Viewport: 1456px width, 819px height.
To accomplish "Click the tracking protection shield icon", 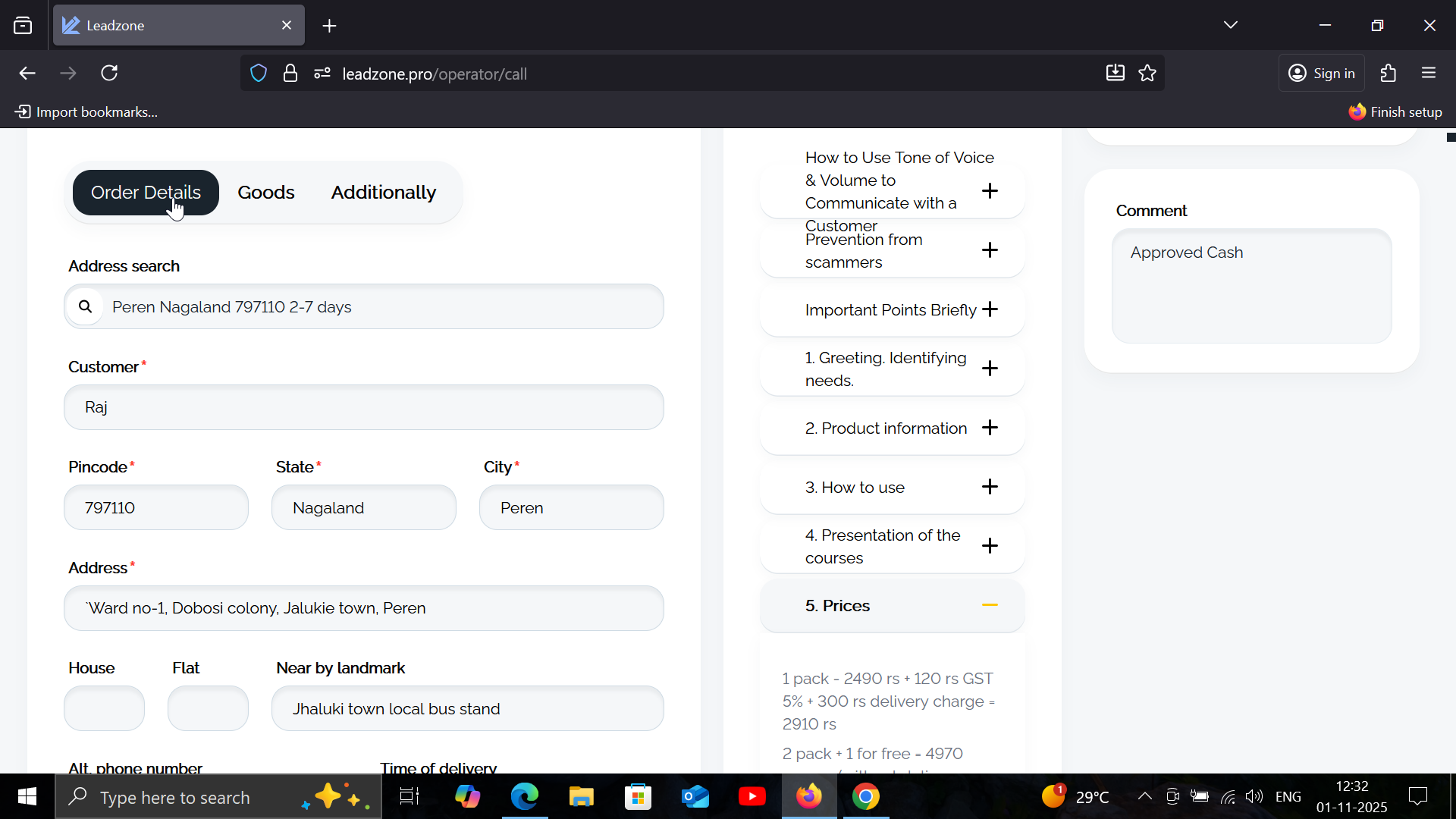I will tap(259, 74).
